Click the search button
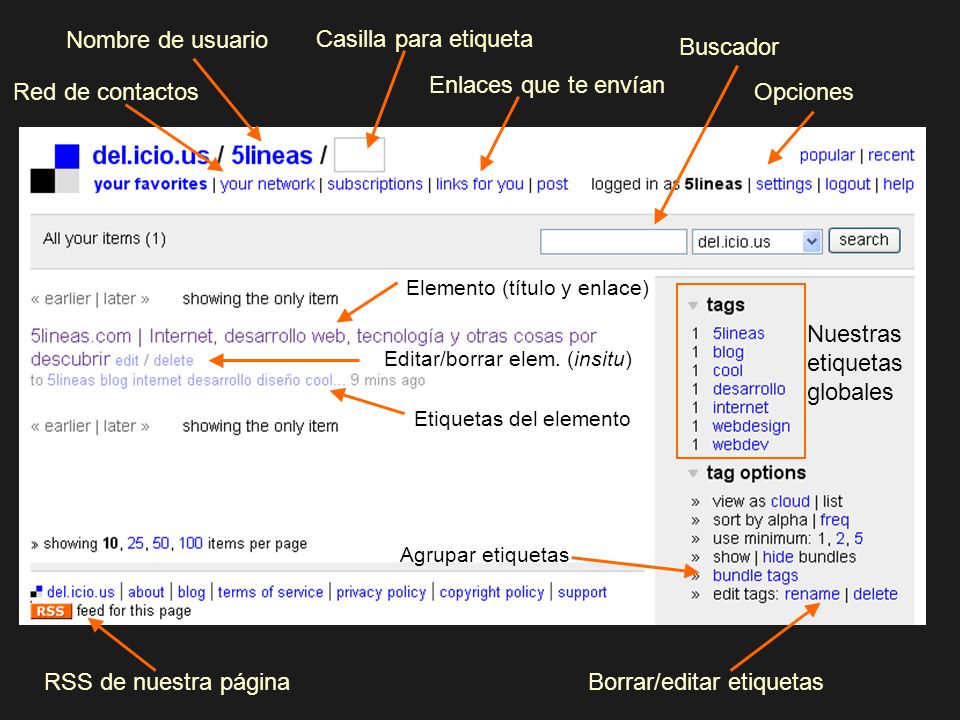 point(864,240)
